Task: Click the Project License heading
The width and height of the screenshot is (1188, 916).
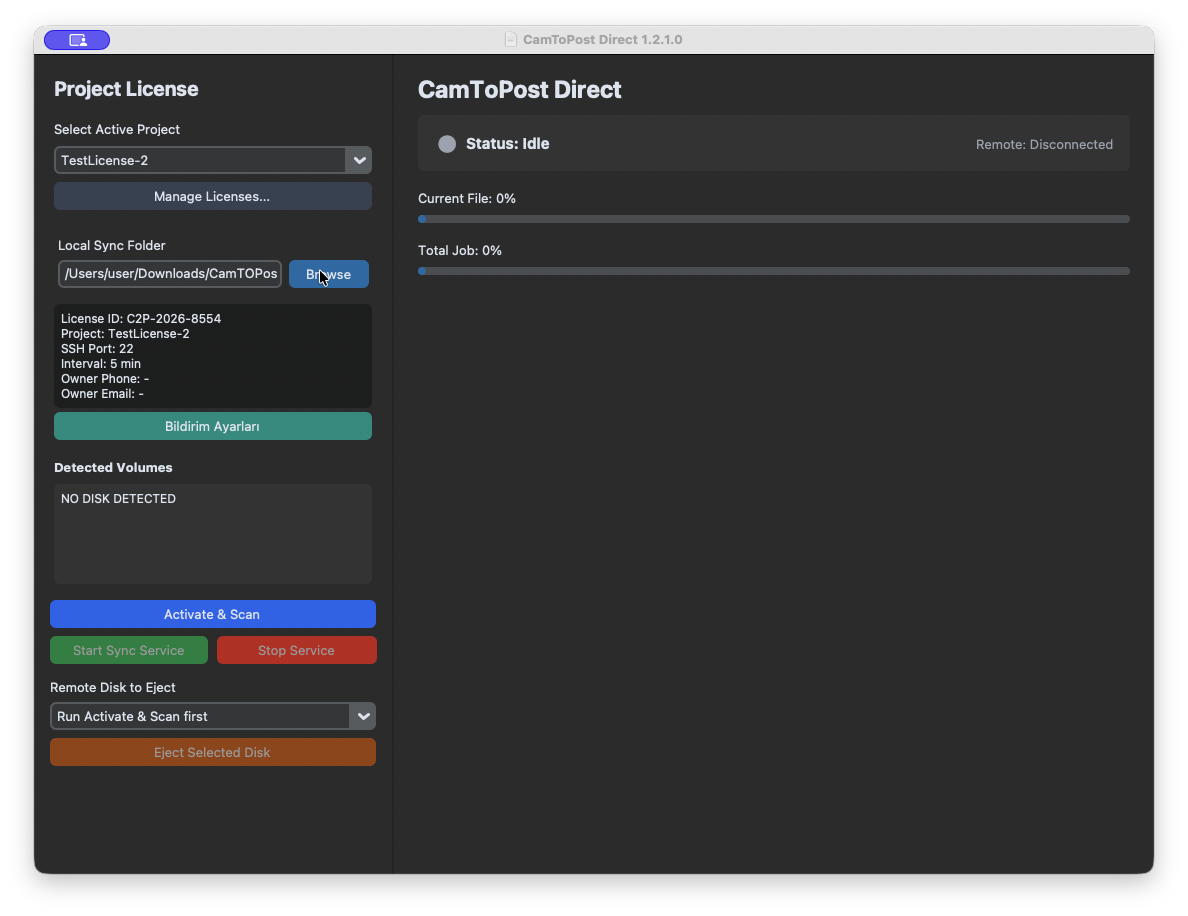Action: tap(126, 89)
